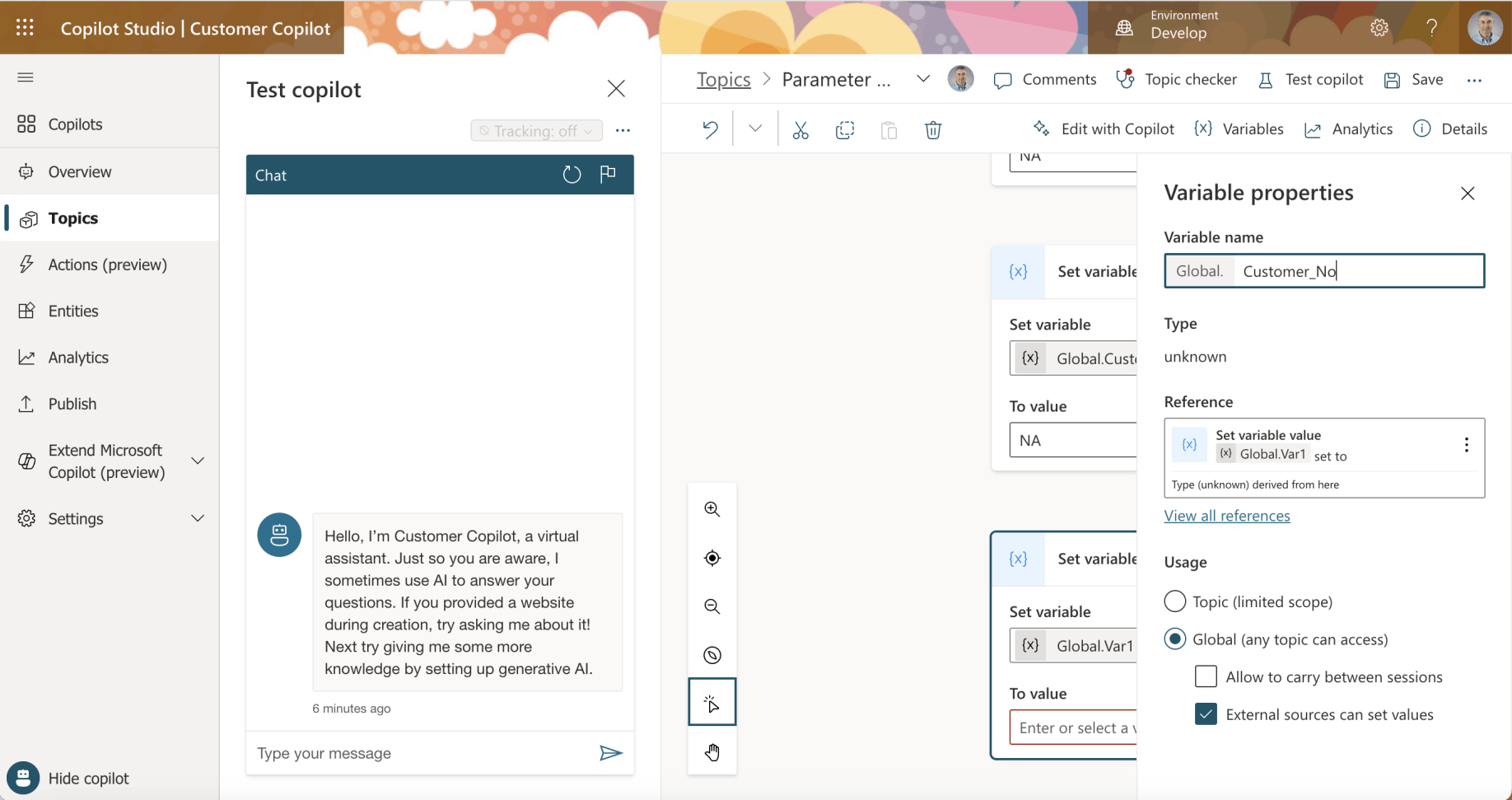The width and height of the screenshot is (1512, 800).
Task: Open Tracking: off dropdown
Action: 536,131
